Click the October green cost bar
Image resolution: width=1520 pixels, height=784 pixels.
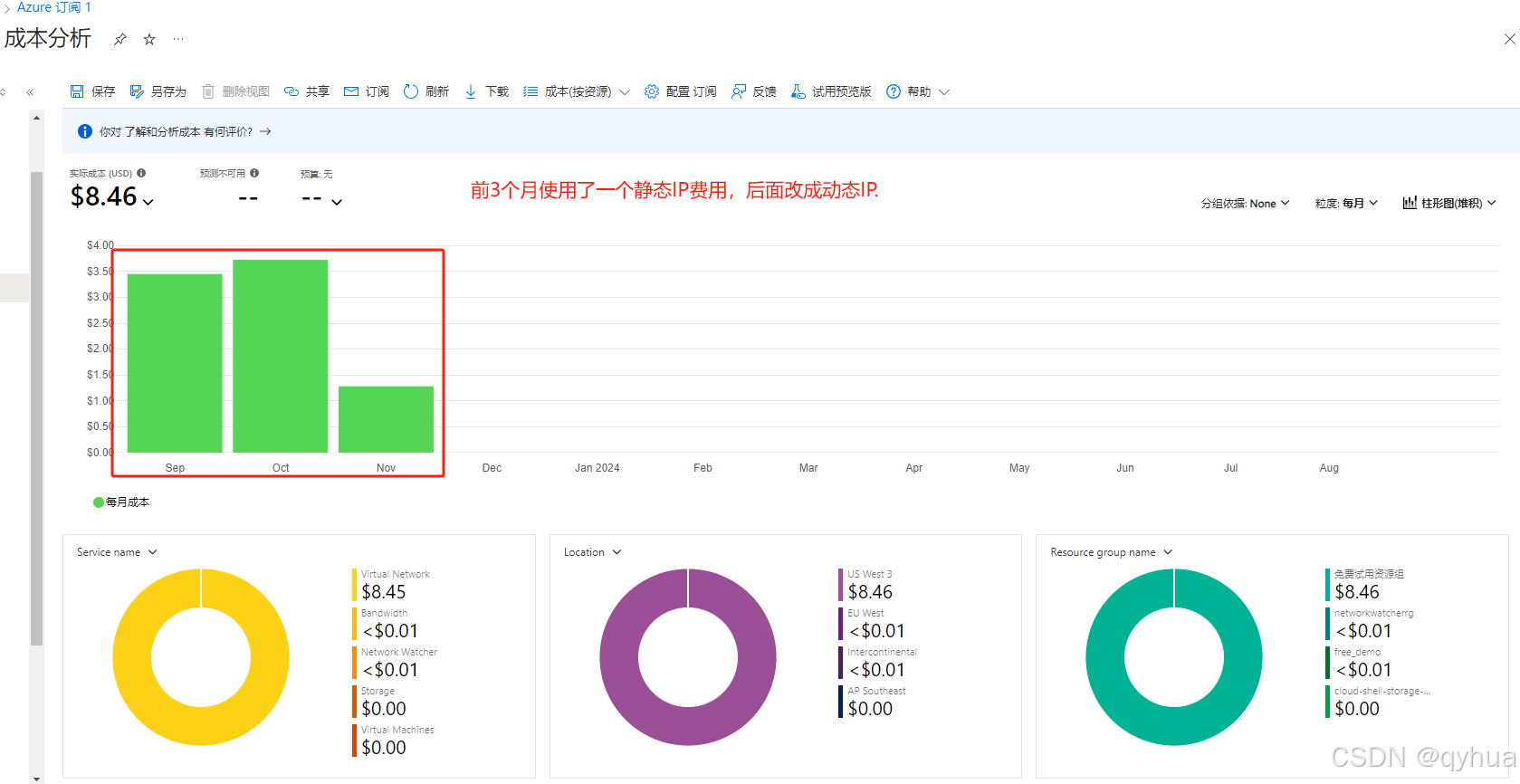coord(281,356)
